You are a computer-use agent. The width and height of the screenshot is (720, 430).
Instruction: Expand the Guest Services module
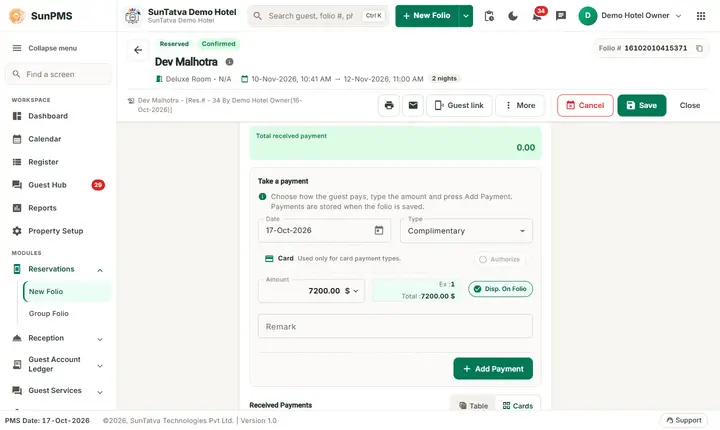[x=100, y=392]
